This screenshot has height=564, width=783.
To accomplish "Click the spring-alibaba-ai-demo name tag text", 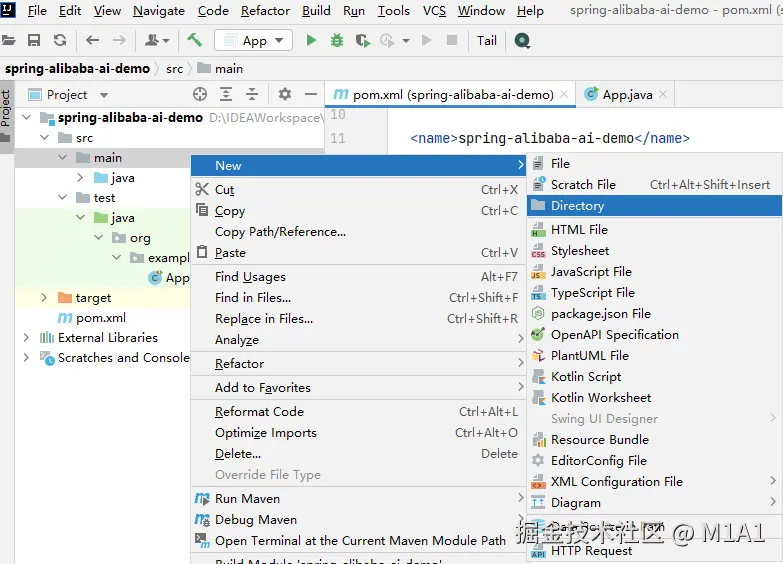I will 546,138.
